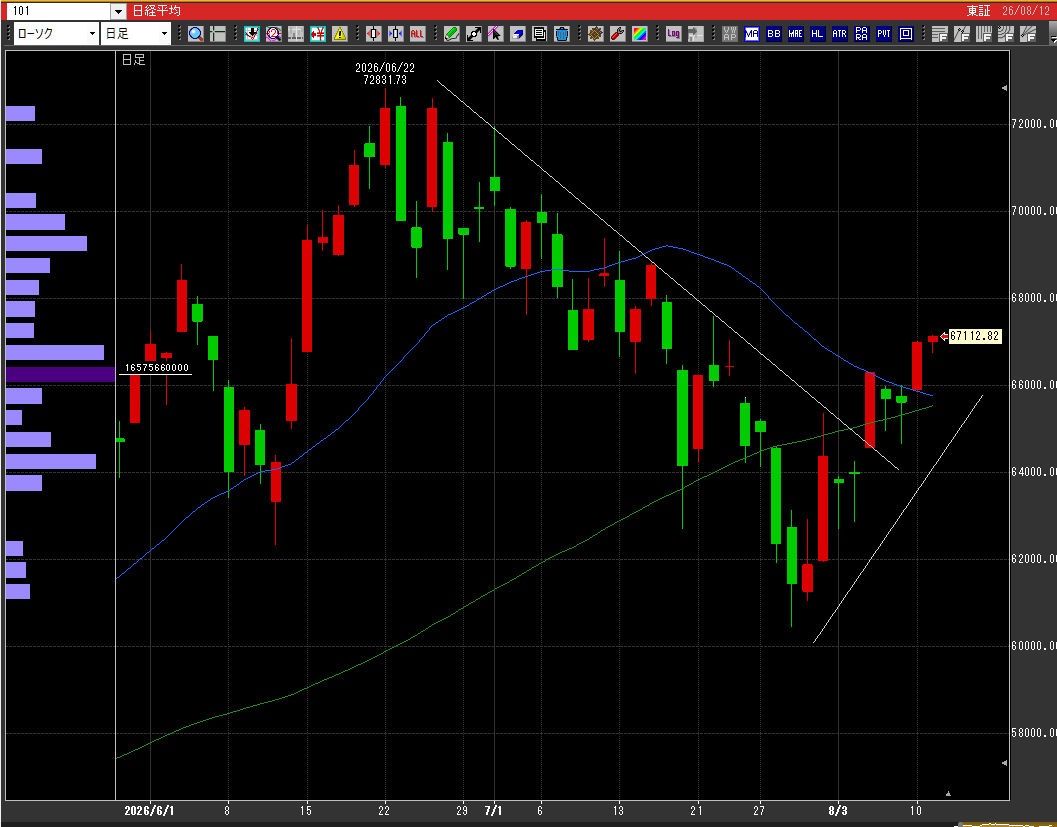Click the symbol code input showing 101

[x=57, y=11]
